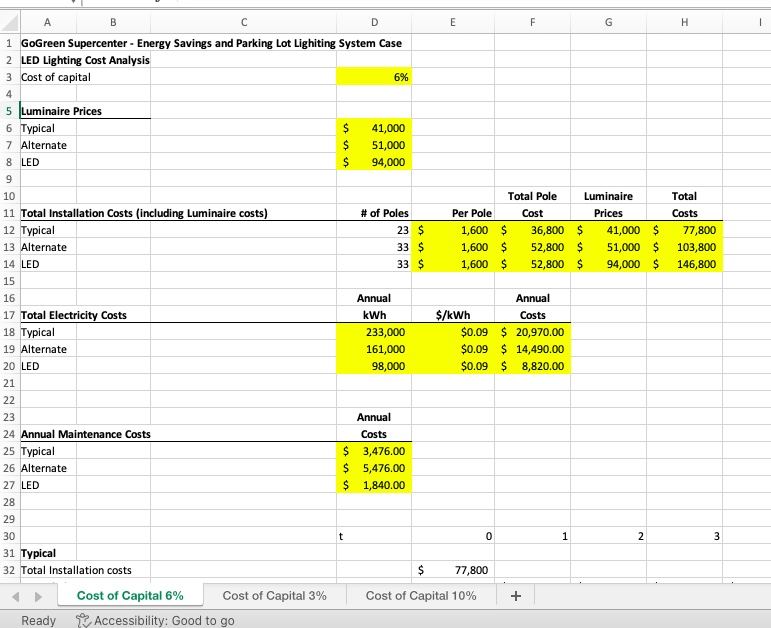
Task: Select row 3 header
Action: [9, 77]
